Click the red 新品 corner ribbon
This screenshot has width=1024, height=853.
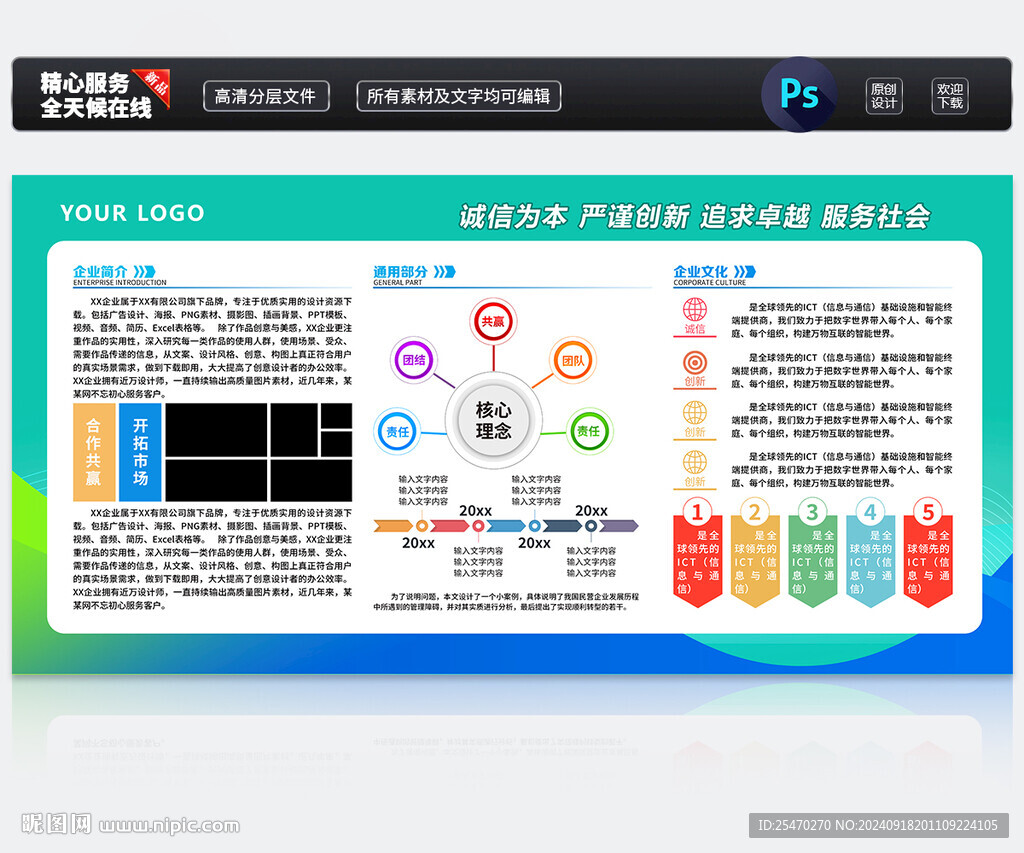(155, 85)
